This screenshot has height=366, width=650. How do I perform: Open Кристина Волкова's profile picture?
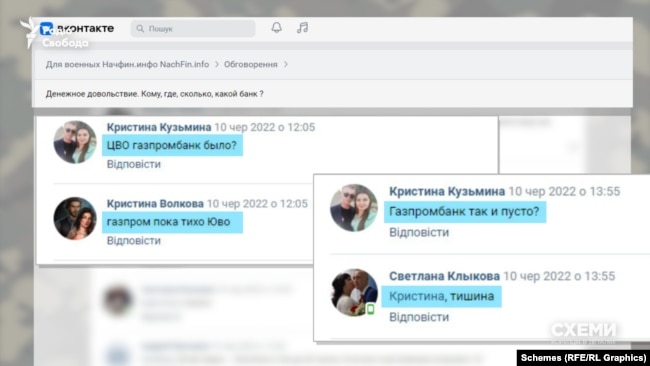pyautogui.click(x=75, y=218)
